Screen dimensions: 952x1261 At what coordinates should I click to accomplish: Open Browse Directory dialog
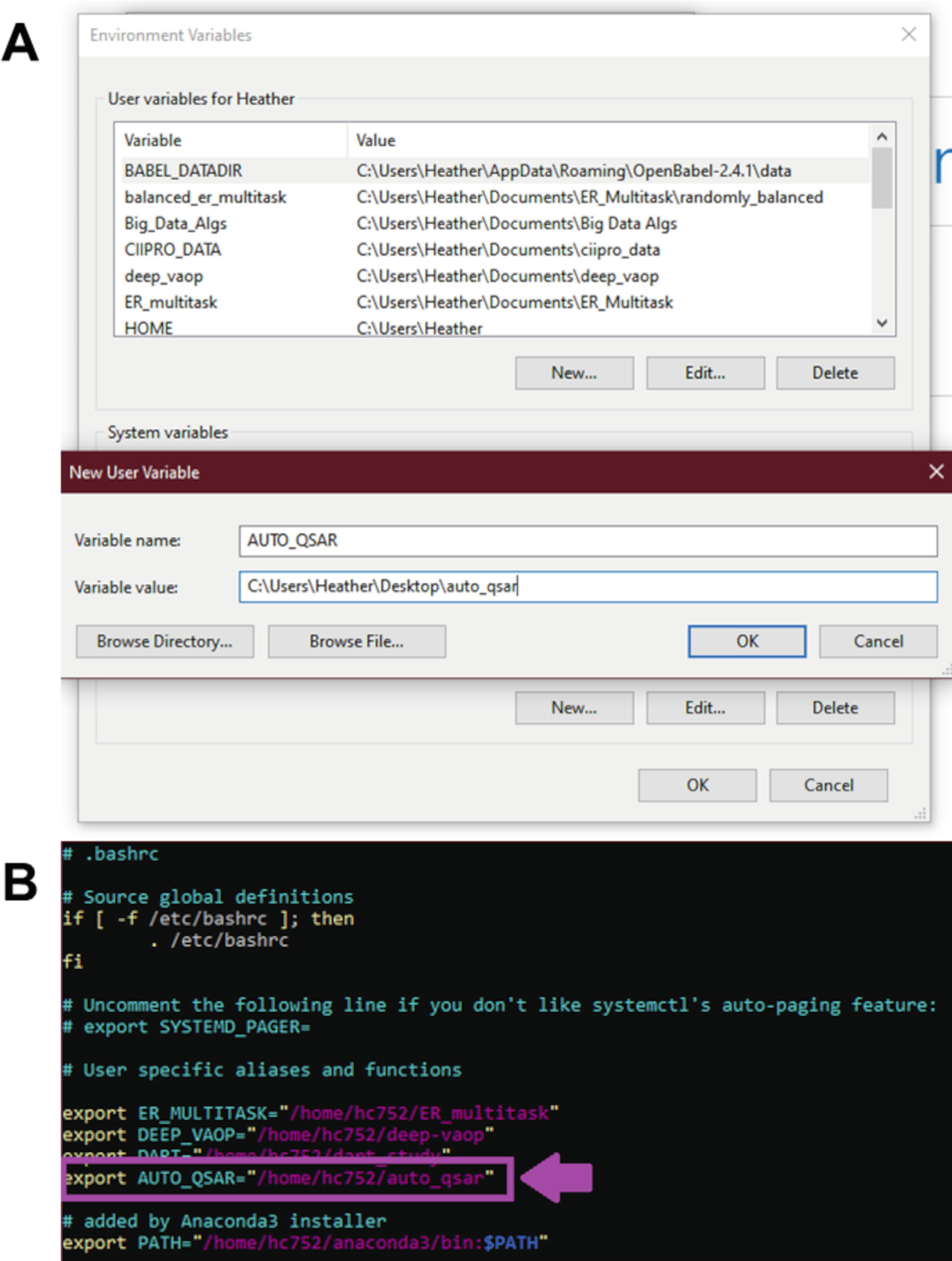pos(165,642)
